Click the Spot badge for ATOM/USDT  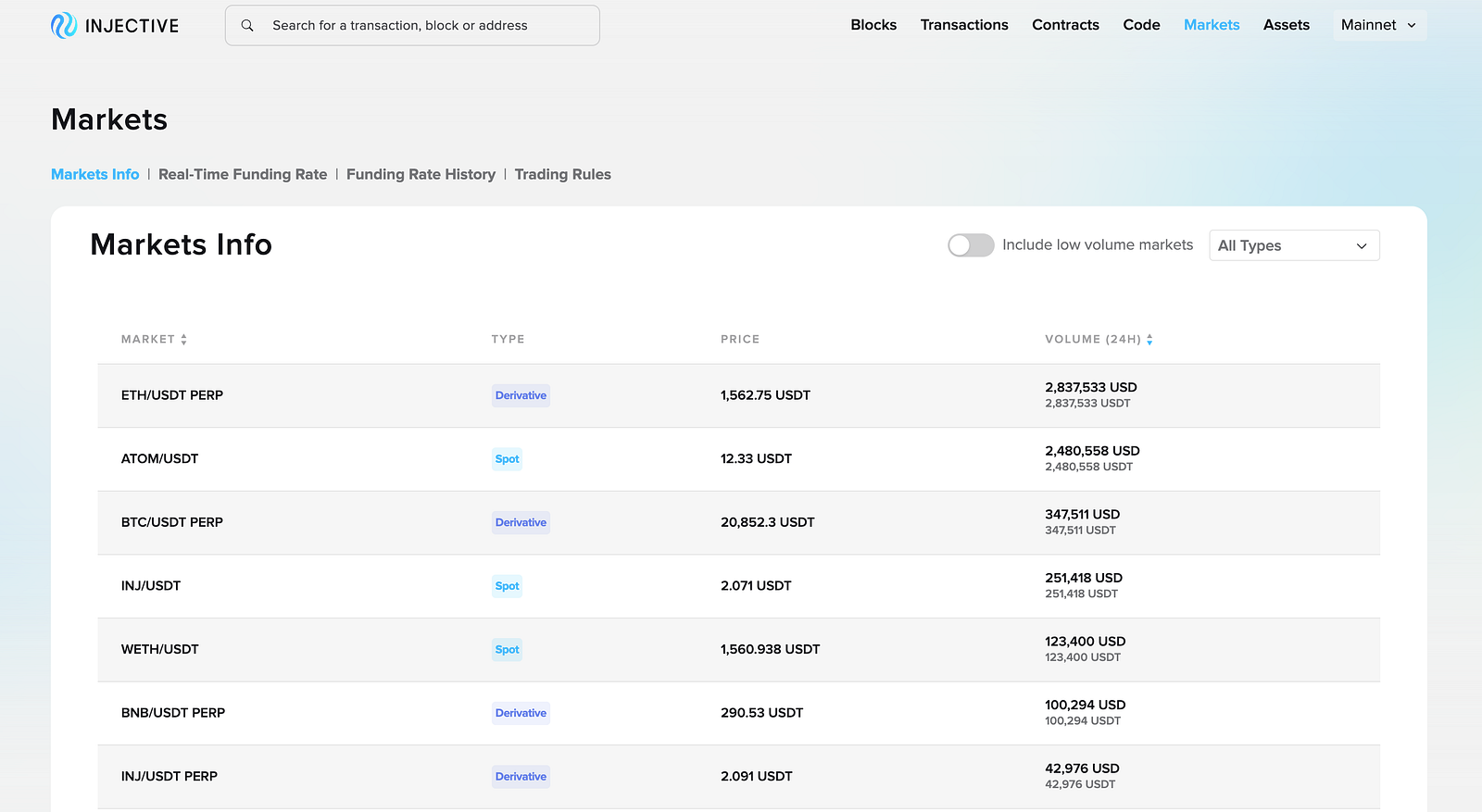507,459
